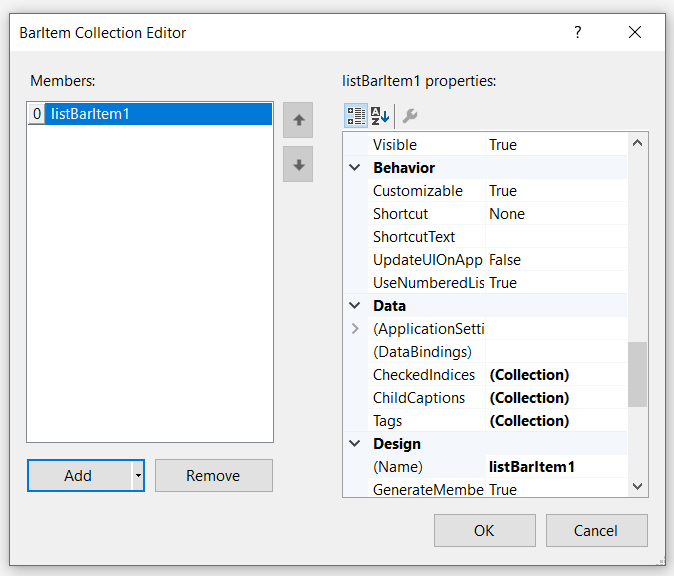This screenshot has width=674, height=576.
Task: Move selected item up with arrow
Action: [298, 120]
